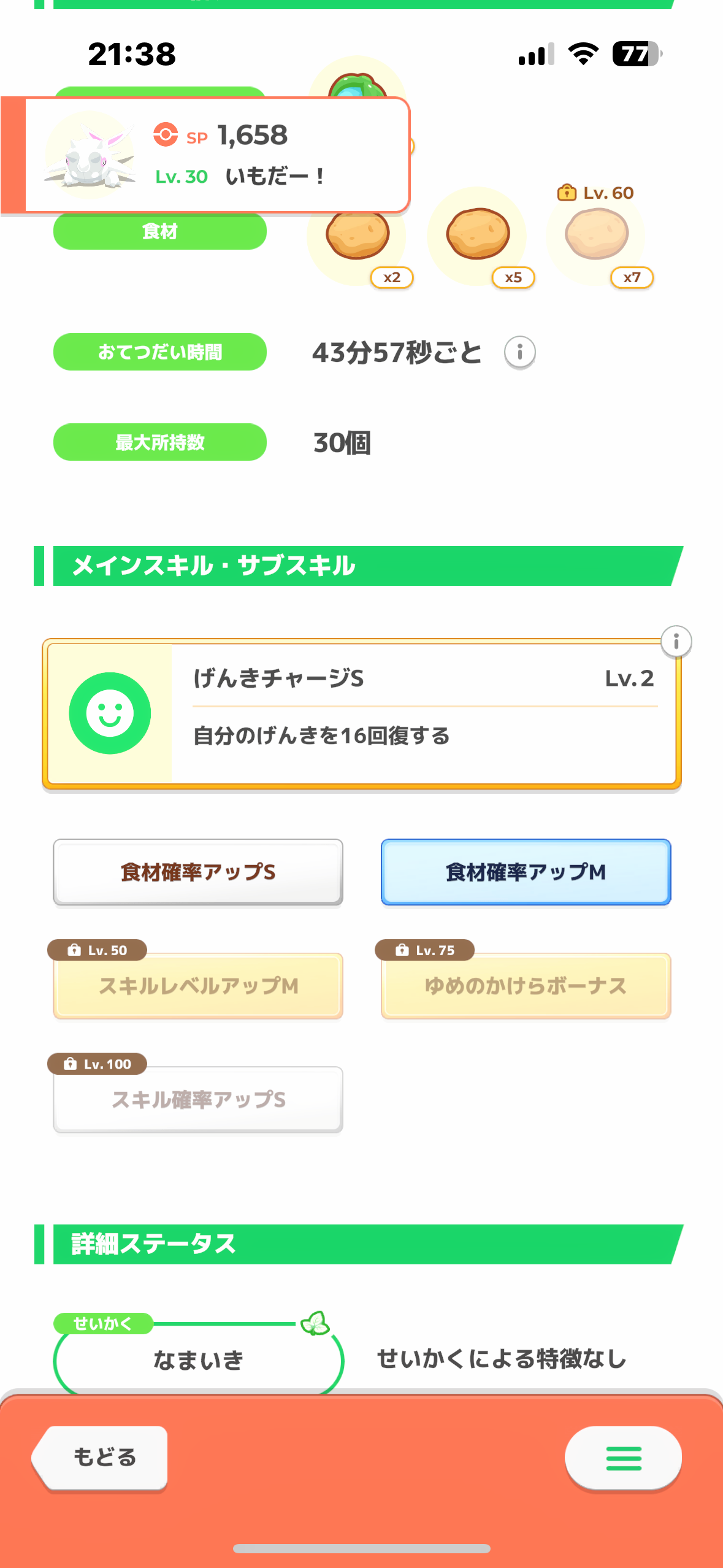The image size is (723, 1568).
Task: Tap the mint leaf icon on nature box
Action: 315,1323
